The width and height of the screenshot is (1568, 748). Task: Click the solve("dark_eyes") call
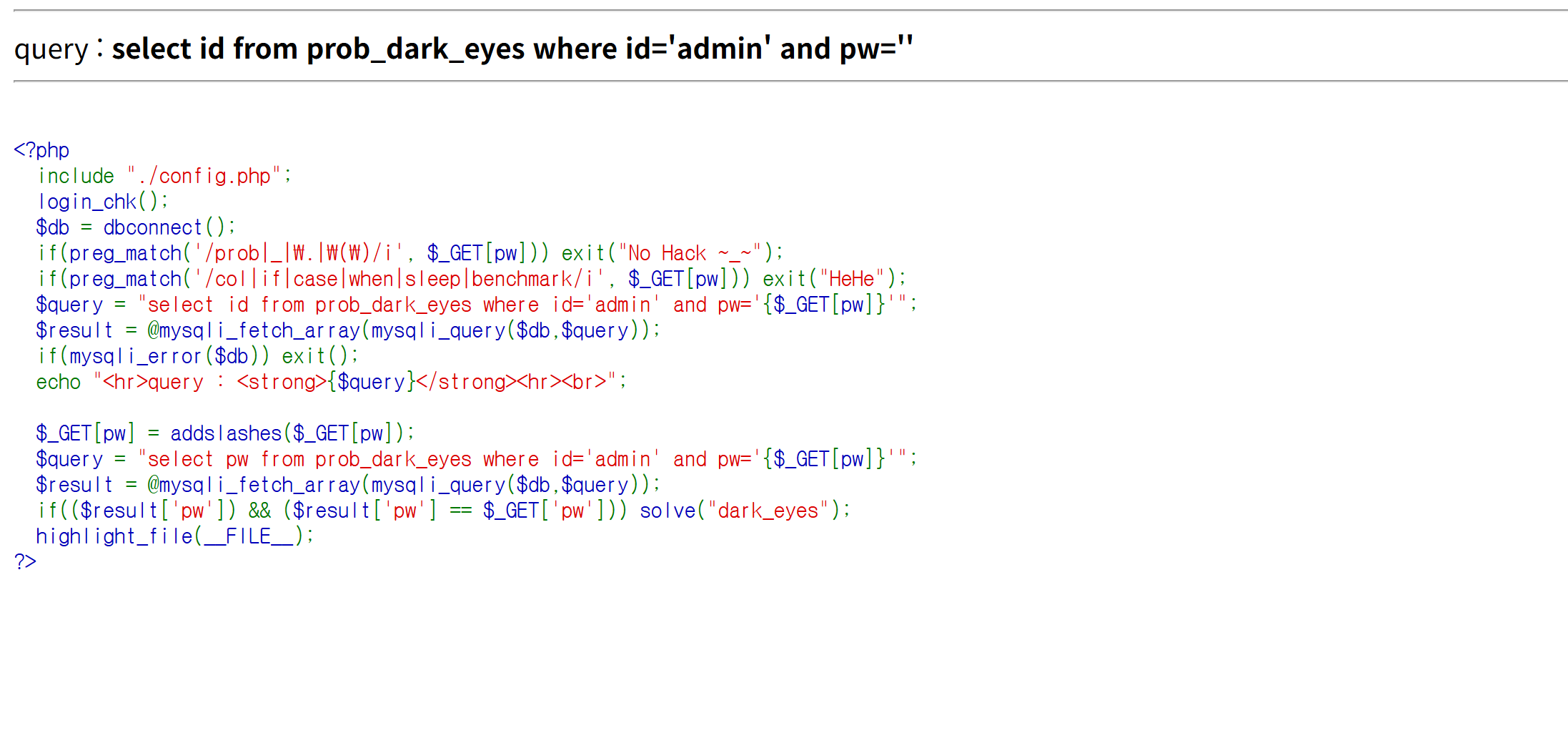click(743, 511)
